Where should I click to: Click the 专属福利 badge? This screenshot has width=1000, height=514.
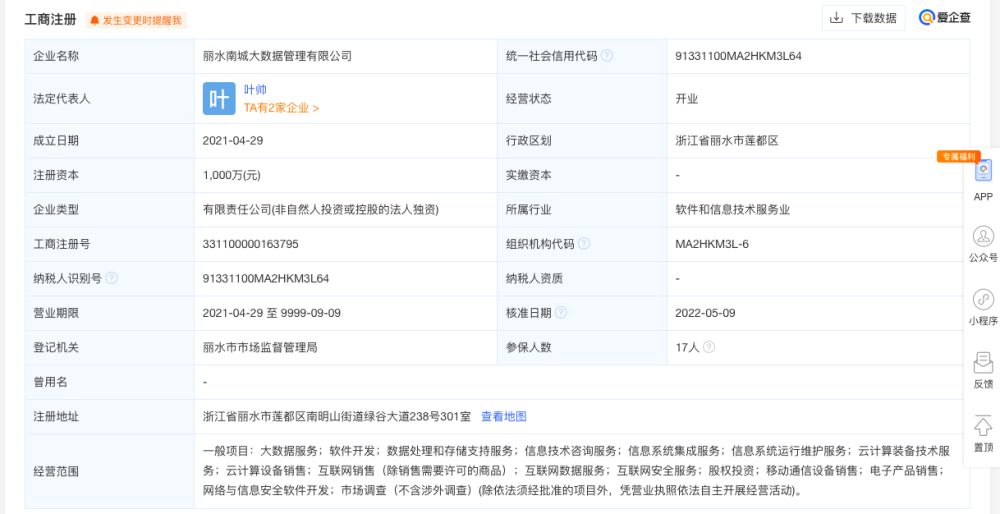tap(959, 156)
